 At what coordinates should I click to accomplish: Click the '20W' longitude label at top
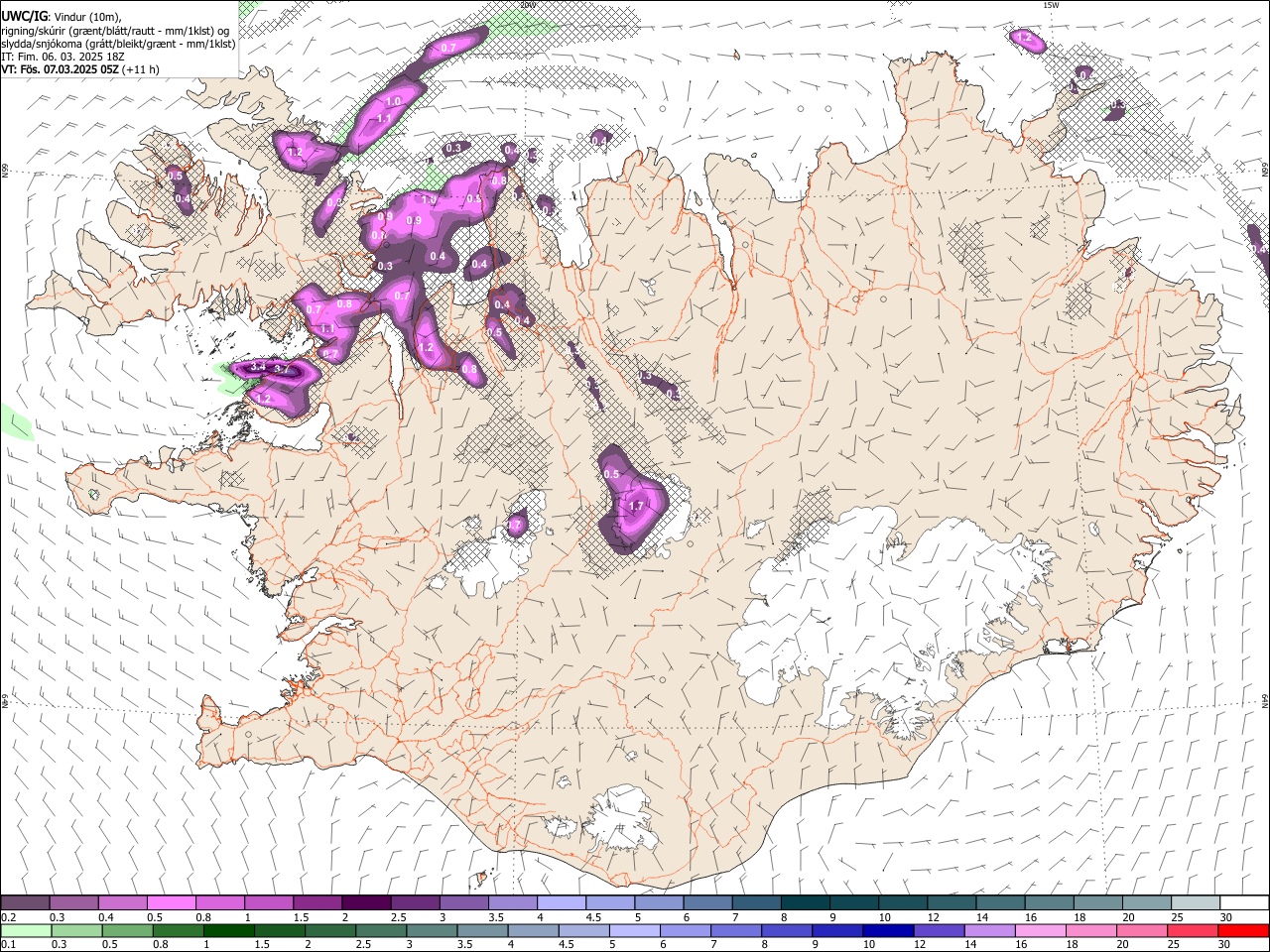[527, 5]
